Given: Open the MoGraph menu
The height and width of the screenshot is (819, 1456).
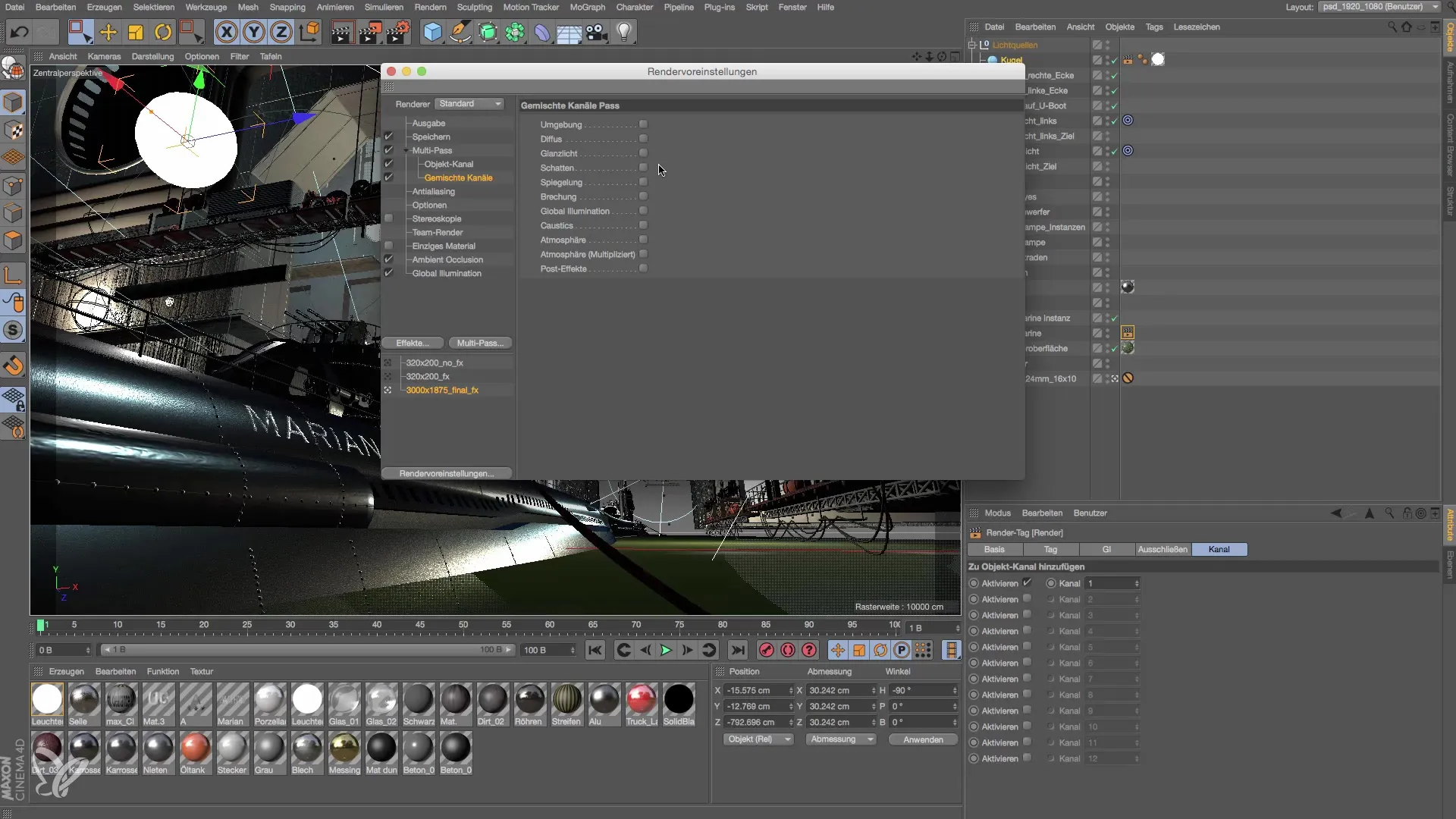Looking at the screenshot, I should coord(588,7).
